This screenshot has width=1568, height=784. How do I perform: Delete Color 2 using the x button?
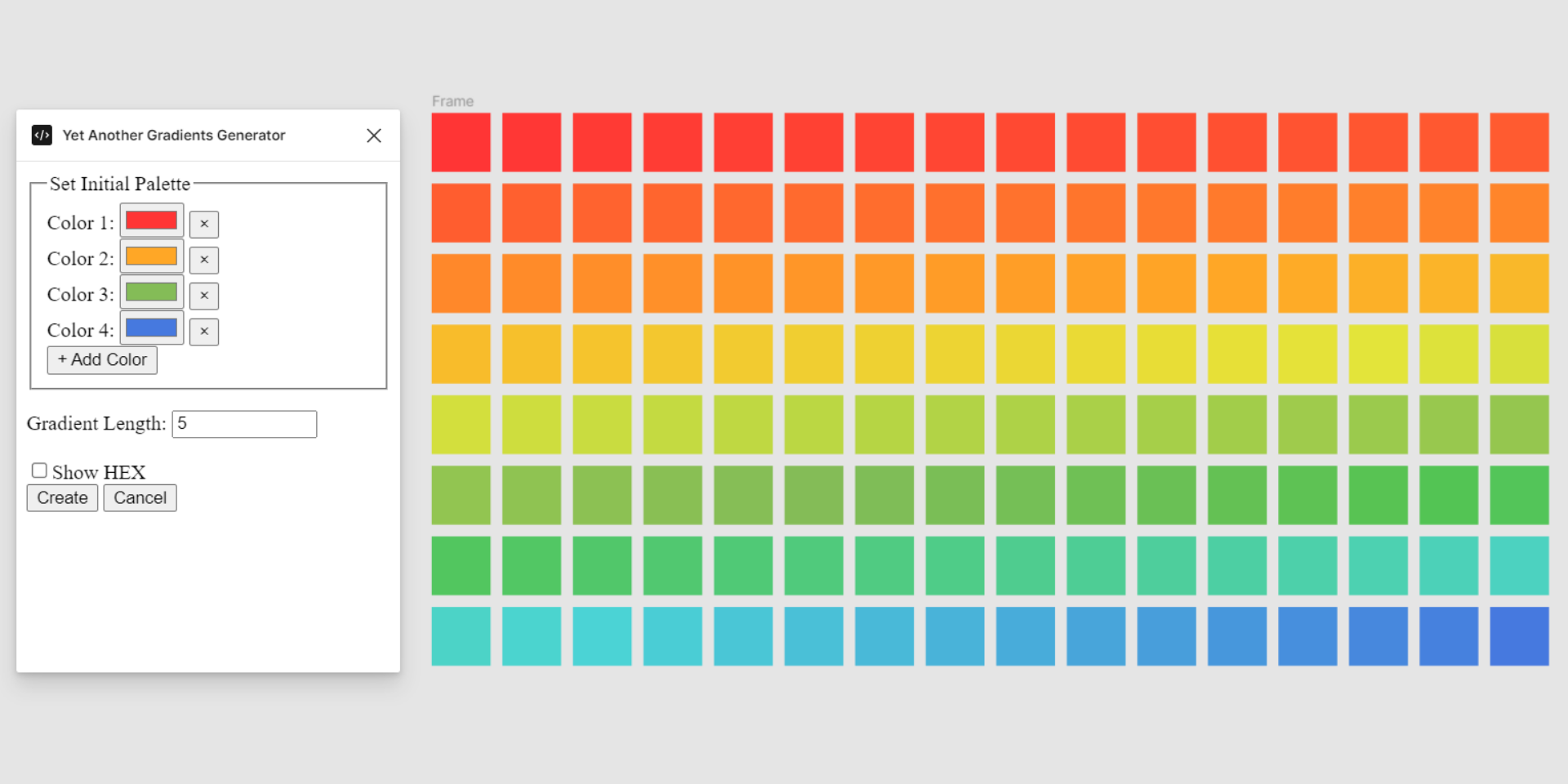click(204, 260)
